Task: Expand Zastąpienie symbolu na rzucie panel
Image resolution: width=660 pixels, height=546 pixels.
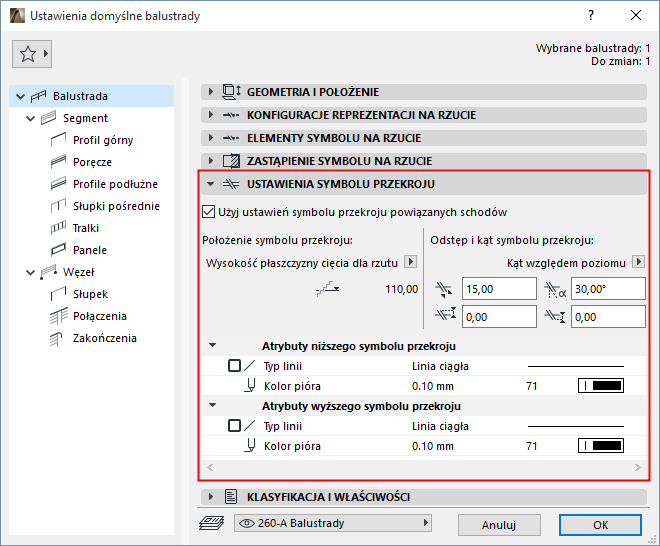Action: 211,161
